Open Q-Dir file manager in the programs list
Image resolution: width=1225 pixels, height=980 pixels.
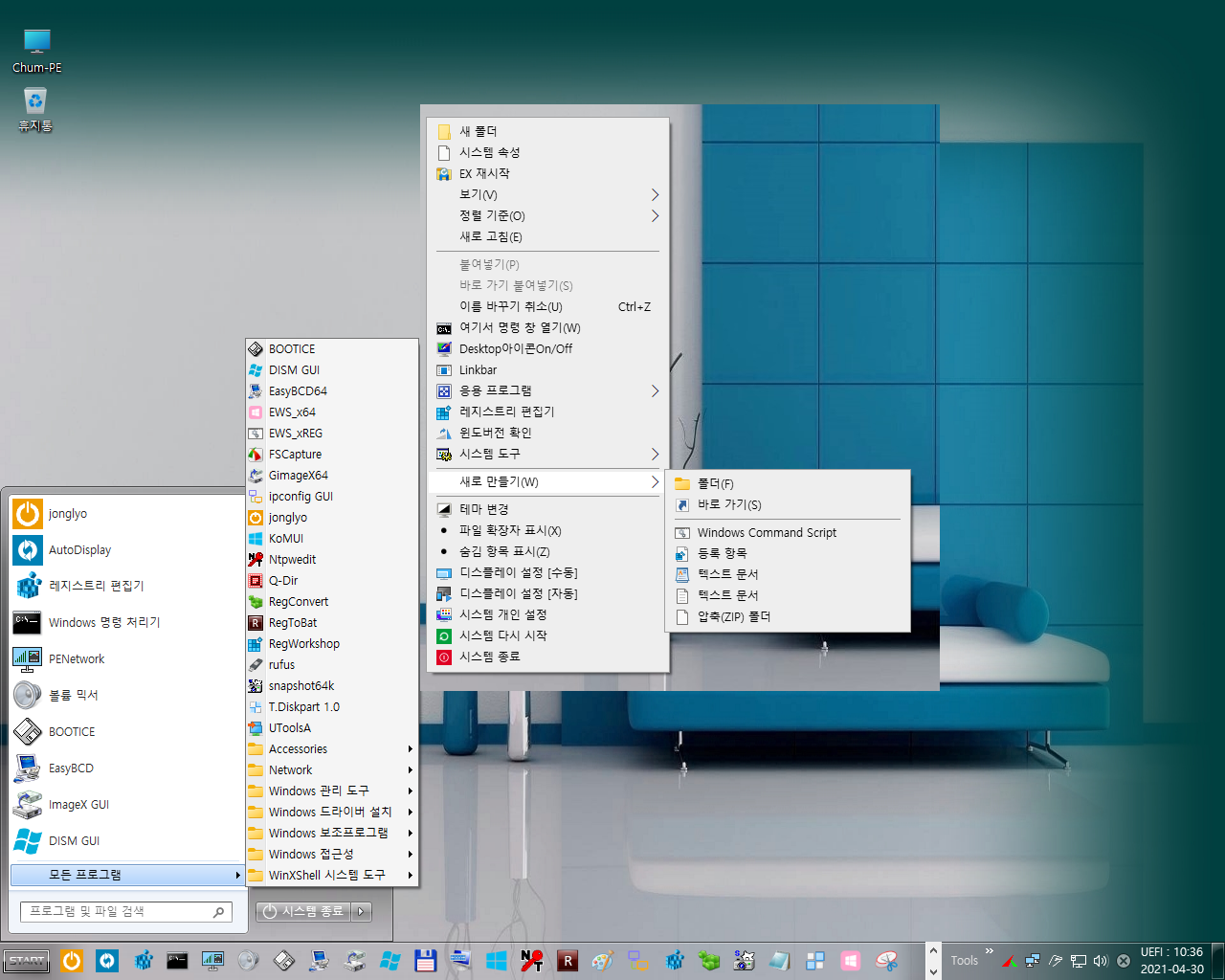pyautogui.click(x=332, y=581)
